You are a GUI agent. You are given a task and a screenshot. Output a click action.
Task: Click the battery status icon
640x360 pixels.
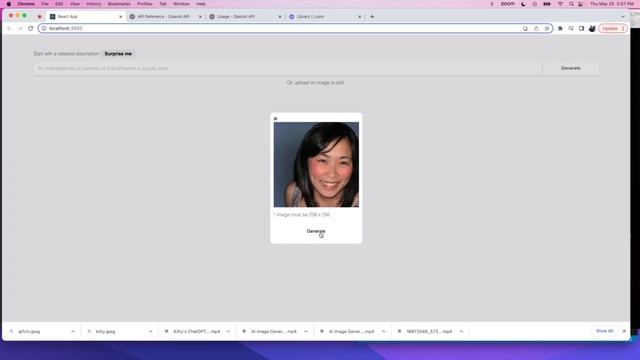tap(547, 4)
